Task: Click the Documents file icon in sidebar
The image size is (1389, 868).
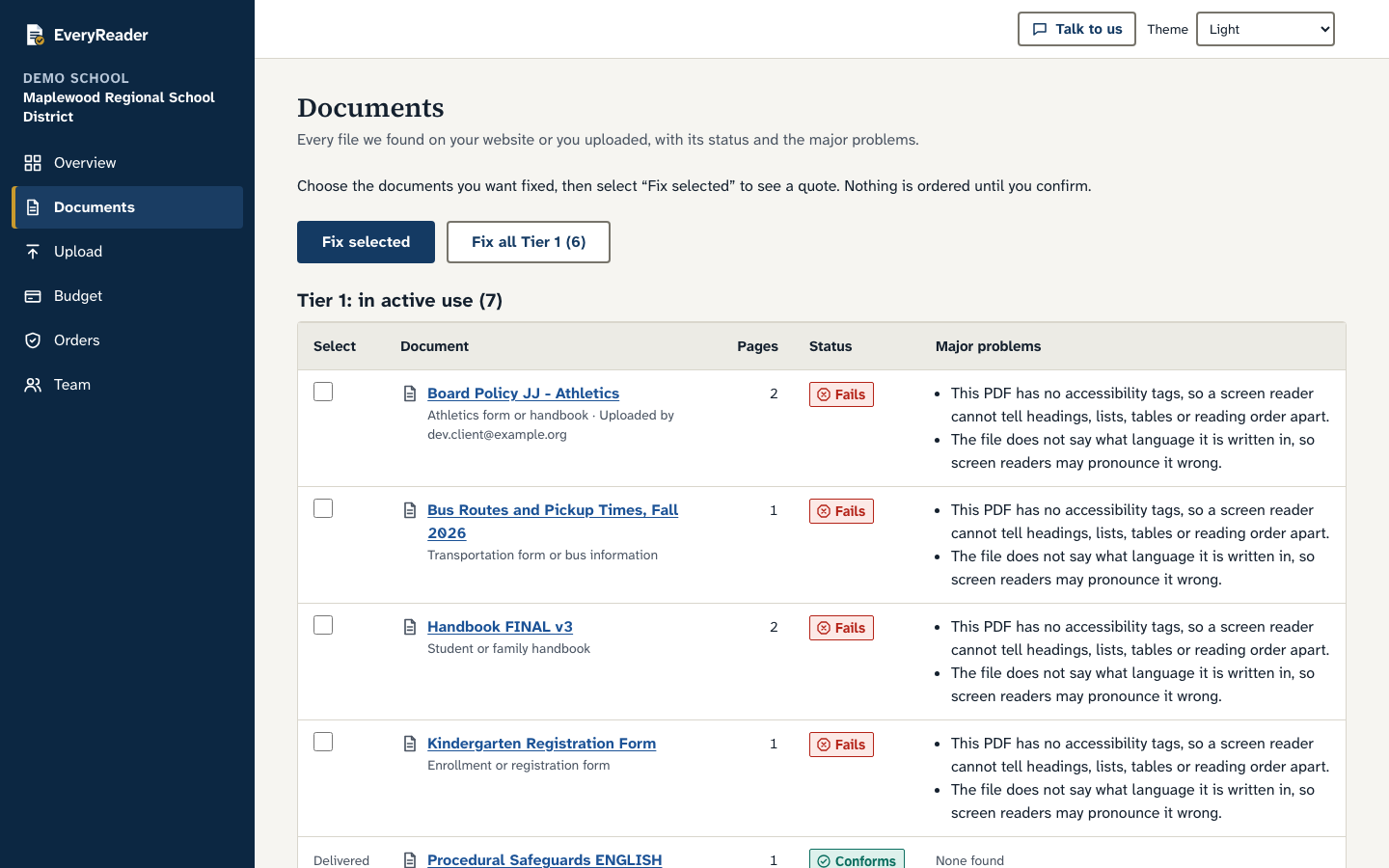Action: [x=33, y=207]
